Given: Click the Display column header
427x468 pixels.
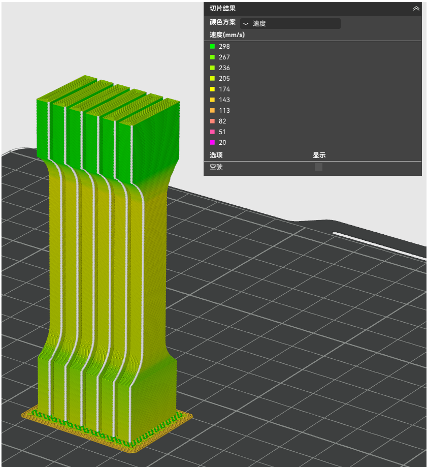Looking at the screenshot, I should [319, 155].
